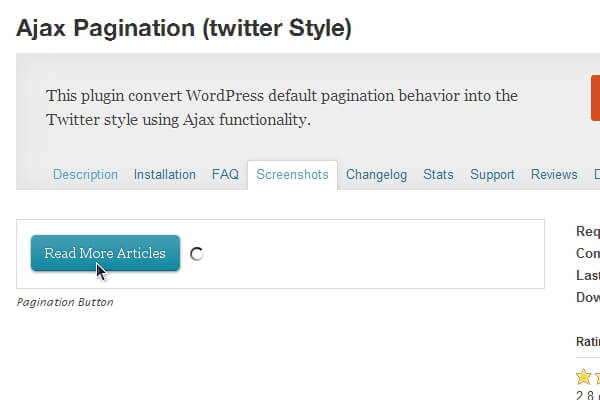Open the FAQ tab
Screen dimensions: 600x400
[x=225, y=174]
